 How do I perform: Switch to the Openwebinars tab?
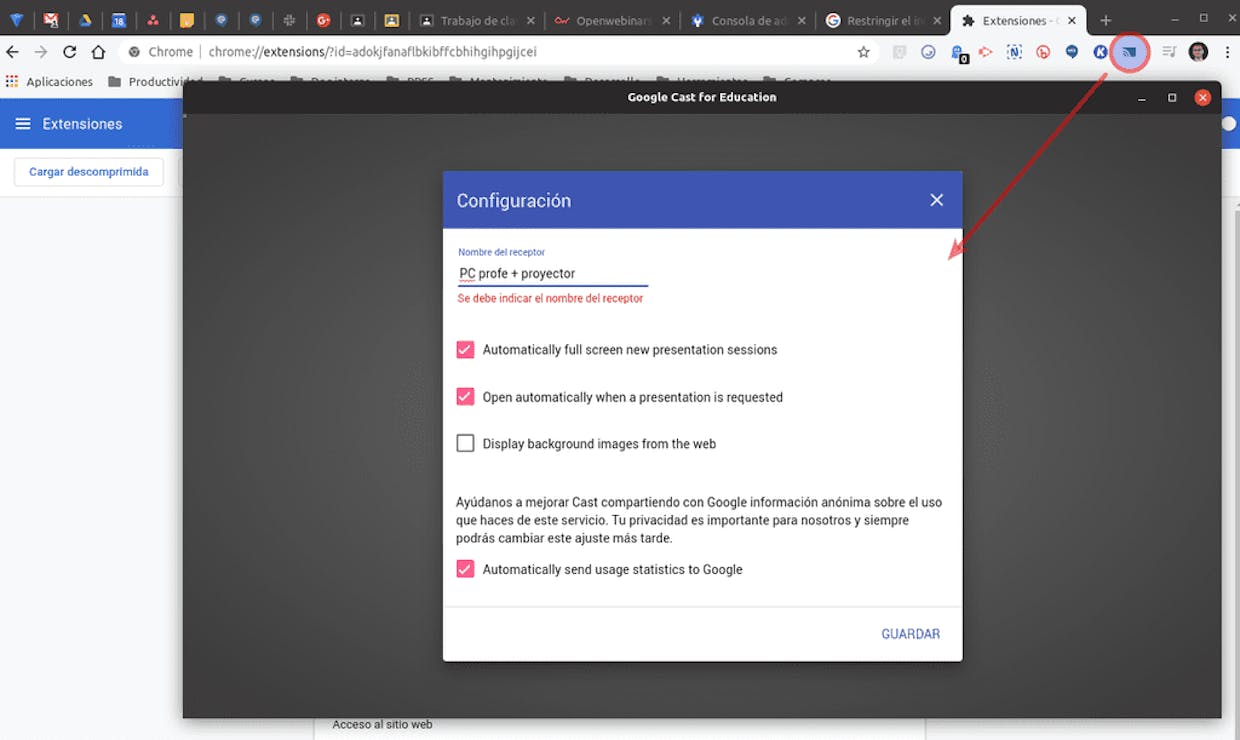[610, 20]
